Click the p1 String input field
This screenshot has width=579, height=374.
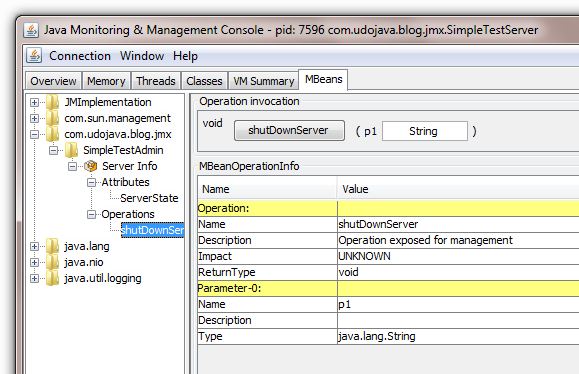point(425,131)
